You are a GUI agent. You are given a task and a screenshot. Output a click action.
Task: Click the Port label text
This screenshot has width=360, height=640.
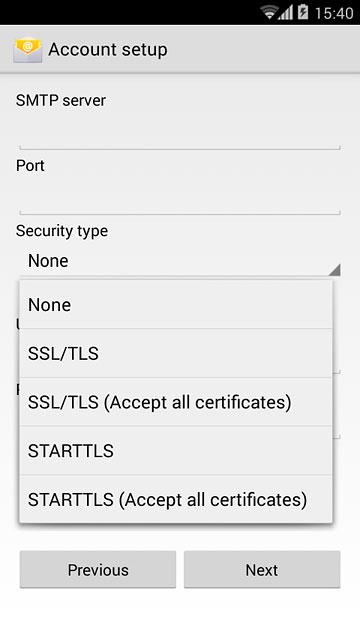(x=30, y=166)
